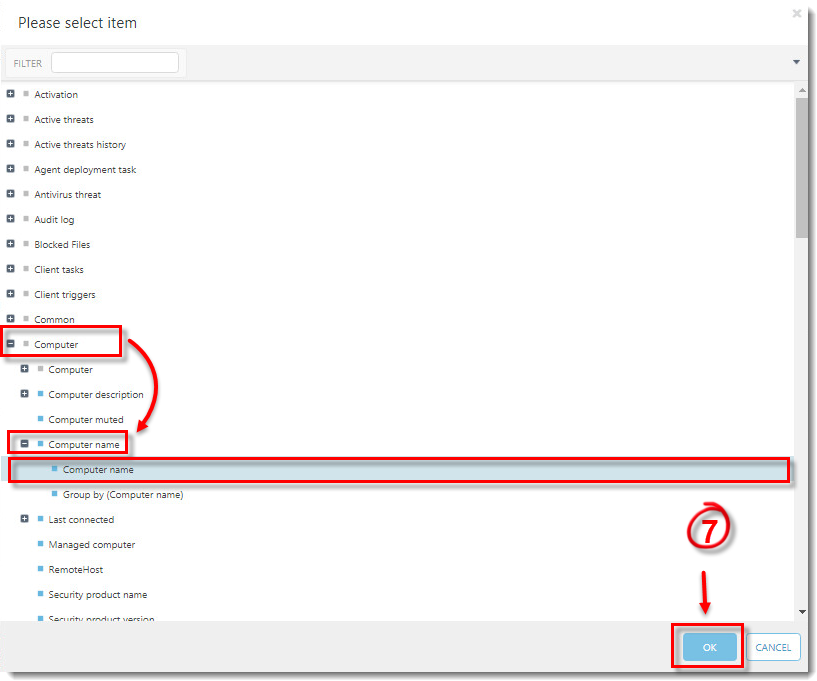Viewport: 817px width, 681px height.
Task: Close the dialog with the X
Action: coord(797,14)
